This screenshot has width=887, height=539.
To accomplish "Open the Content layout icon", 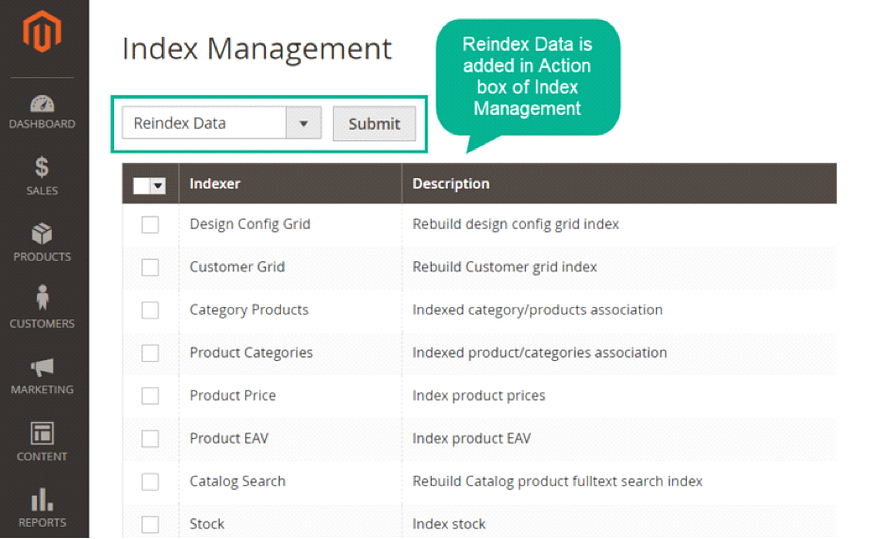I will click(x=42, y=433).
